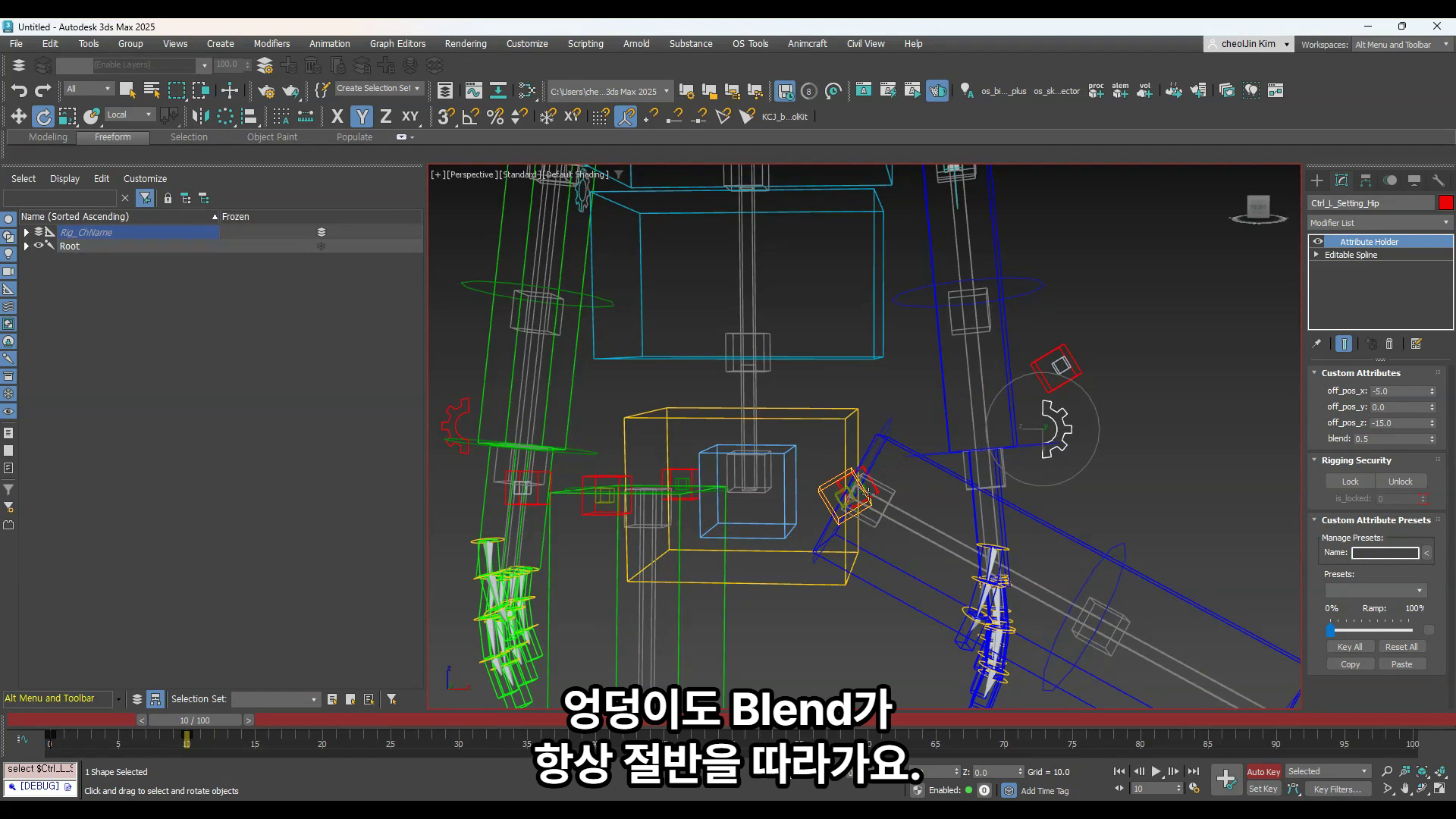This screenshot has width=1456, height=819.
Task: Click the preset Name input field
Action: pos(1385,553)
